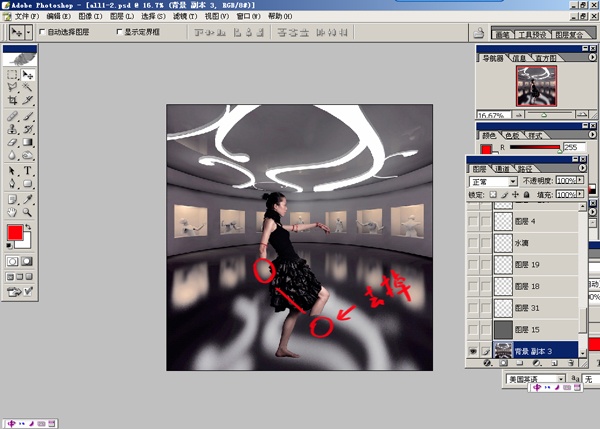Select the Healing Brush tool
The height and width of the screenshot is (429, 600).
point(12,116)
